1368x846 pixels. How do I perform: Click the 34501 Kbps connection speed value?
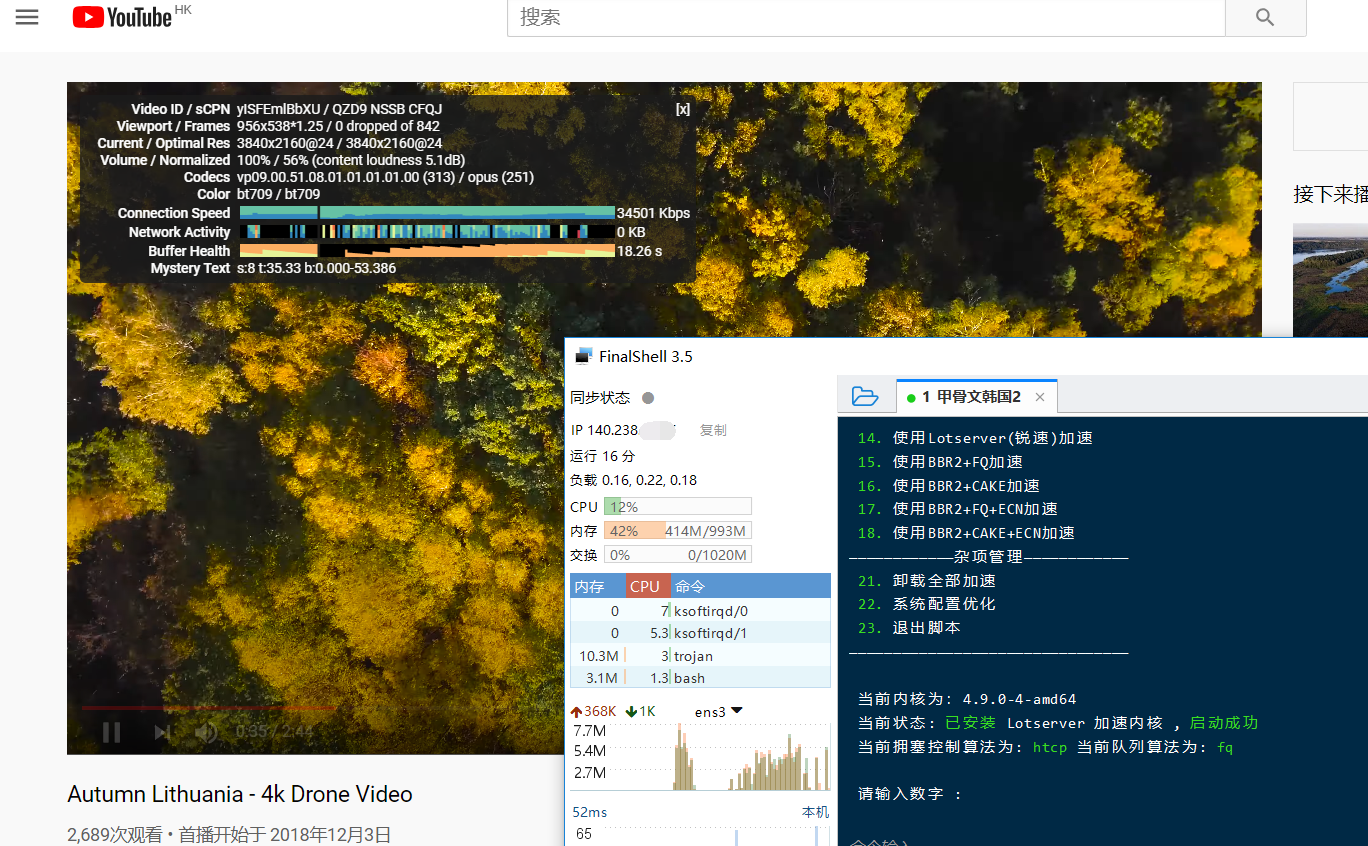[x=653, y=213]
